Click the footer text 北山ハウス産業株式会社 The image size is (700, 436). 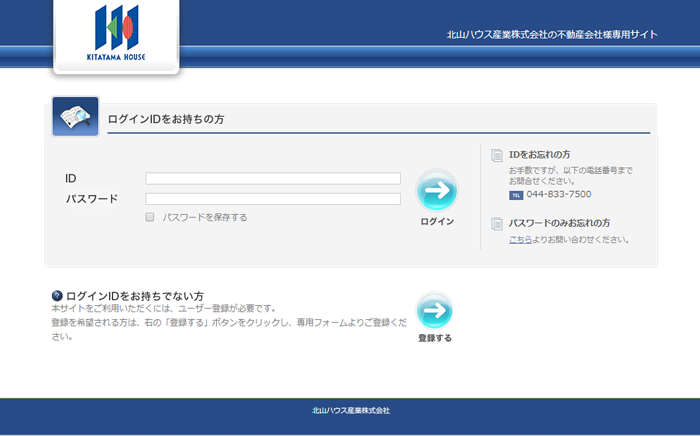point(351,411)
